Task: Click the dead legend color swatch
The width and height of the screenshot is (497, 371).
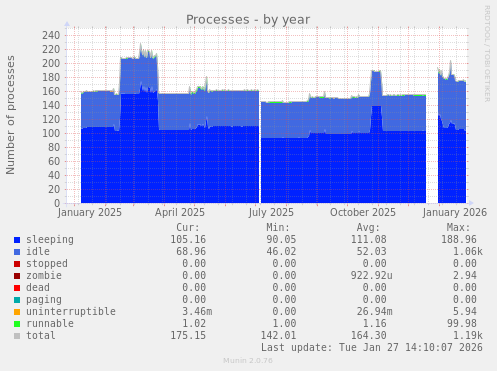Action: (x=17, y=288)
